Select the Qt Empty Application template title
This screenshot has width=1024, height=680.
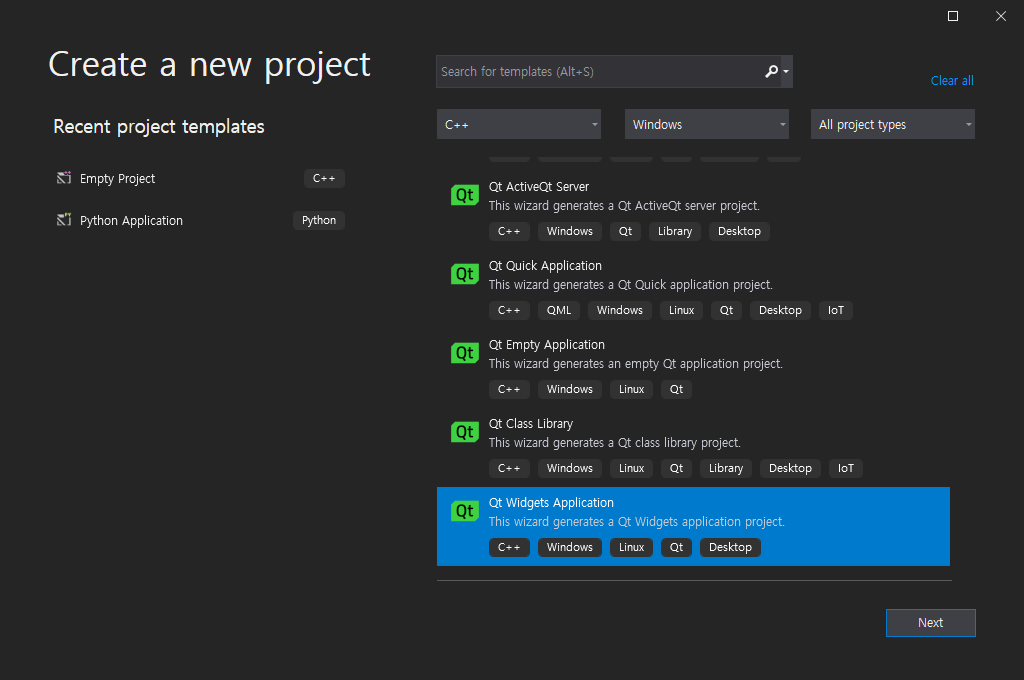point(547,345)
